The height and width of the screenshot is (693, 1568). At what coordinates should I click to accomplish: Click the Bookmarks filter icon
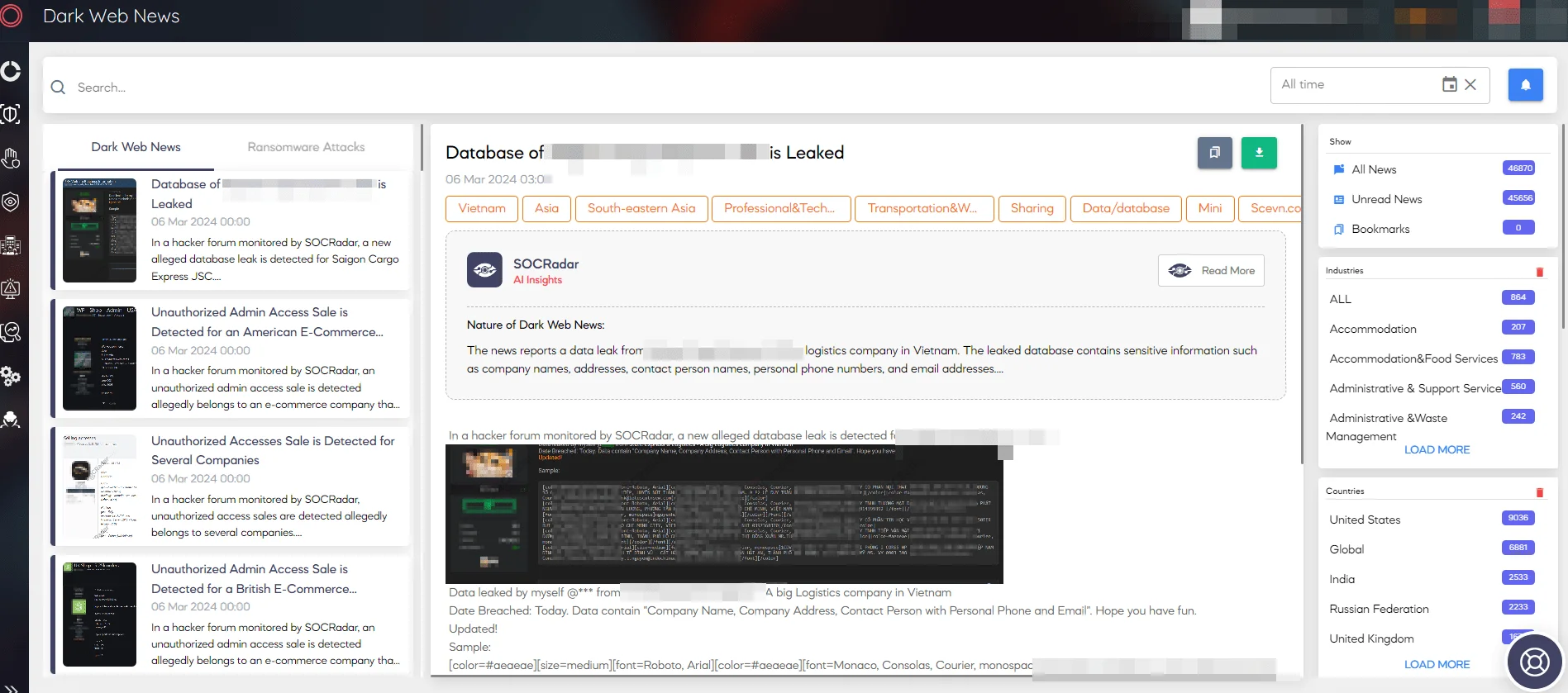[x=1339, y=229]
